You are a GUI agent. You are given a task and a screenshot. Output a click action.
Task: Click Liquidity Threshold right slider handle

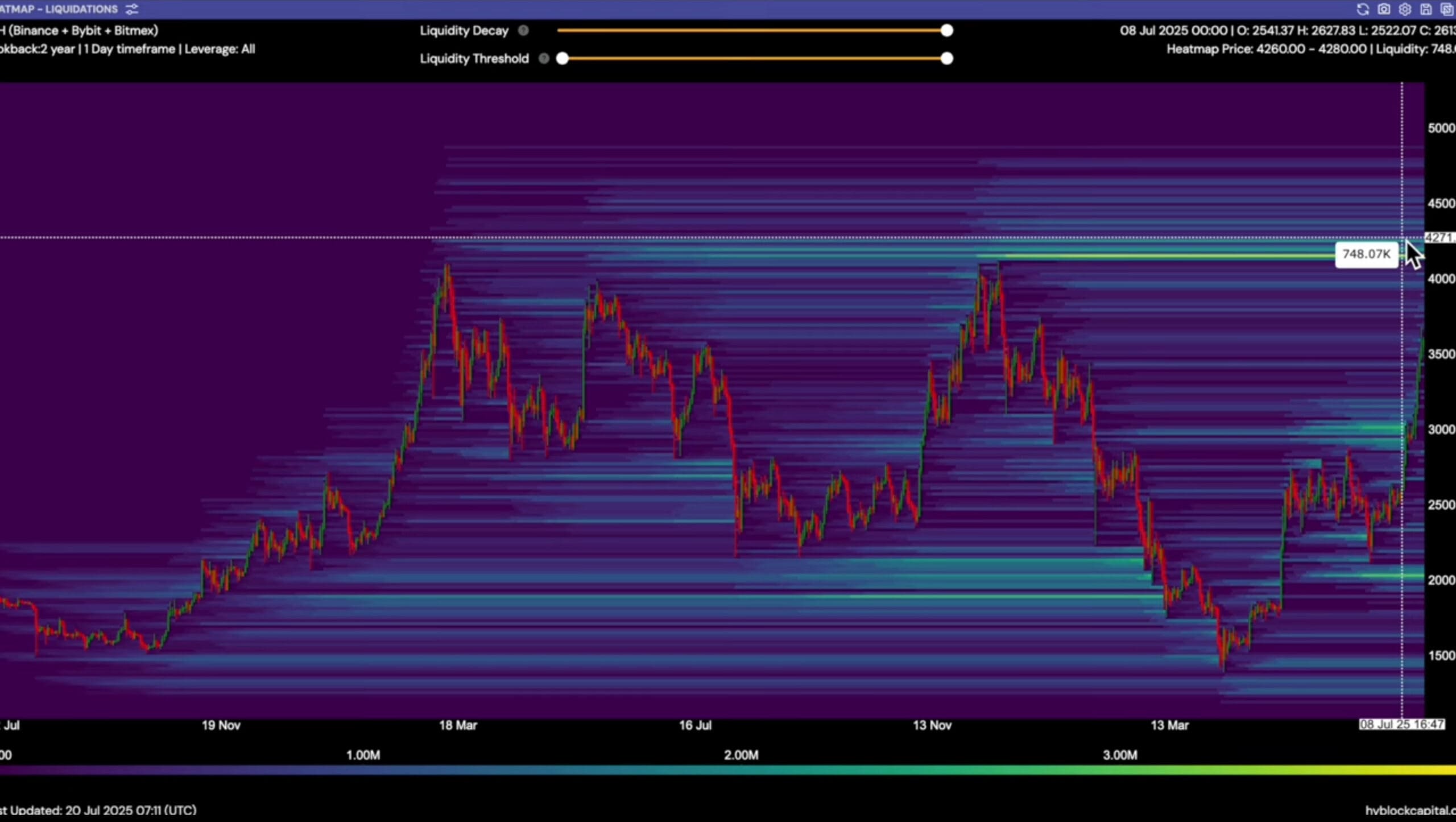pos(946,59)
